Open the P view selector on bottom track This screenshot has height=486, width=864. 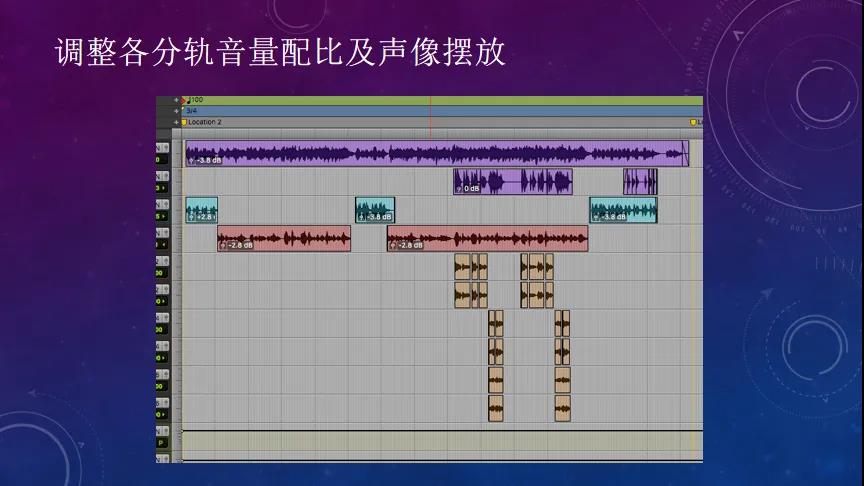161,443
